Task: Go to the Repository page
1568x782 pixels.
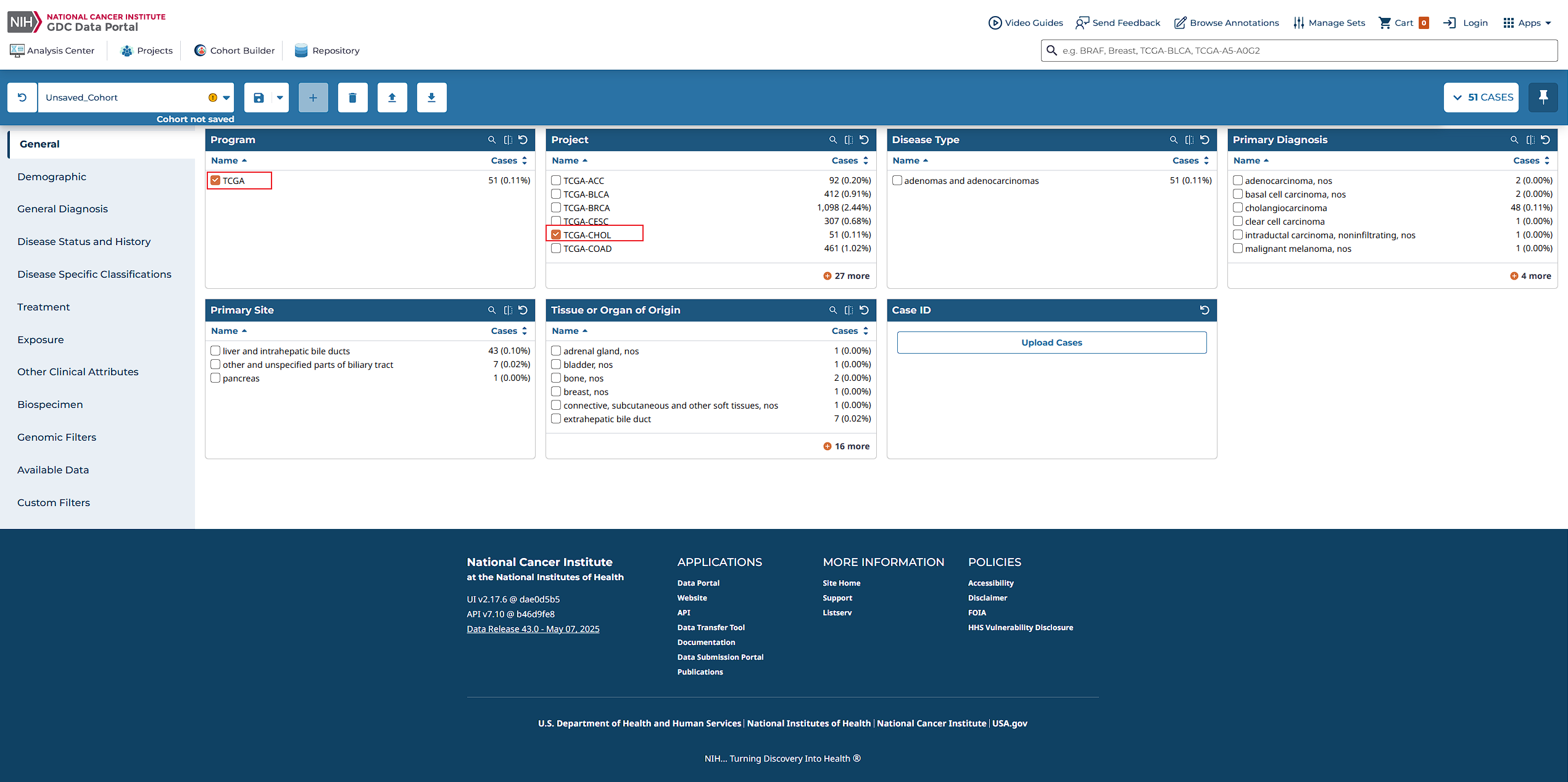Action: tap(327, 51)
